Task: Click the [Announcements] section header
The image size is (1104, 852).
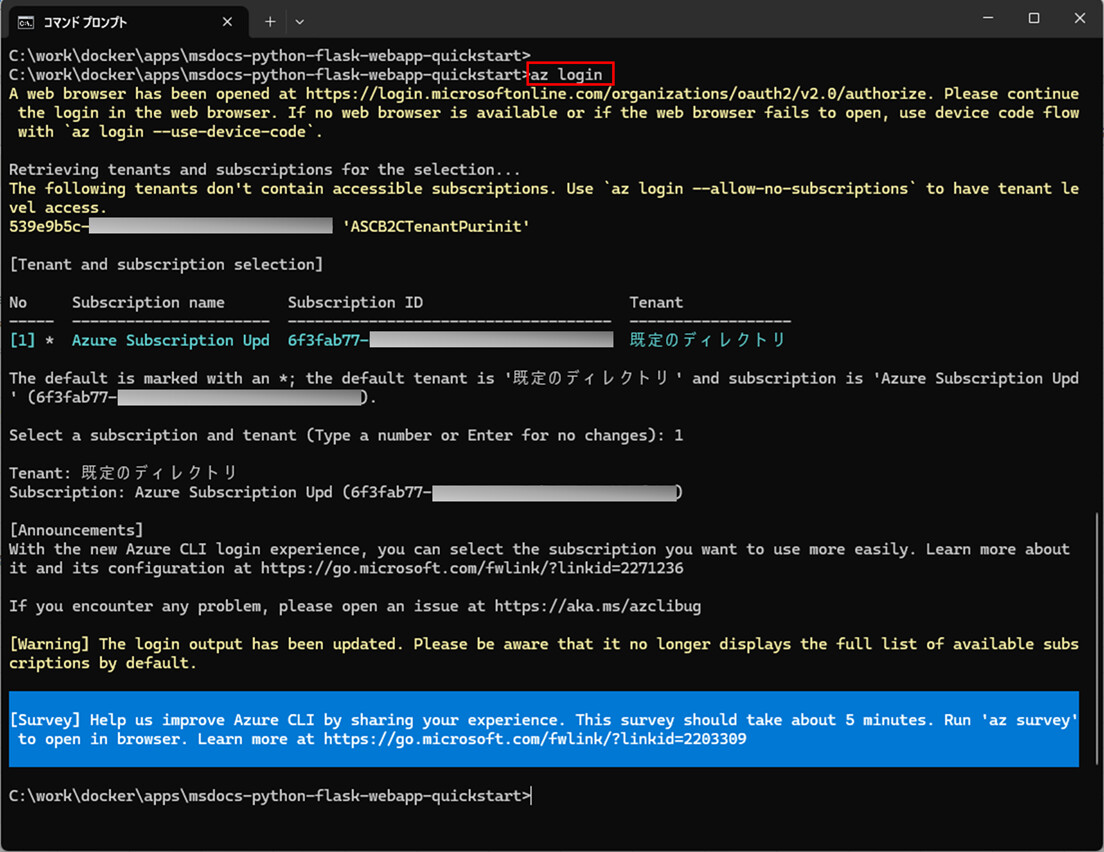Action: 77,529
